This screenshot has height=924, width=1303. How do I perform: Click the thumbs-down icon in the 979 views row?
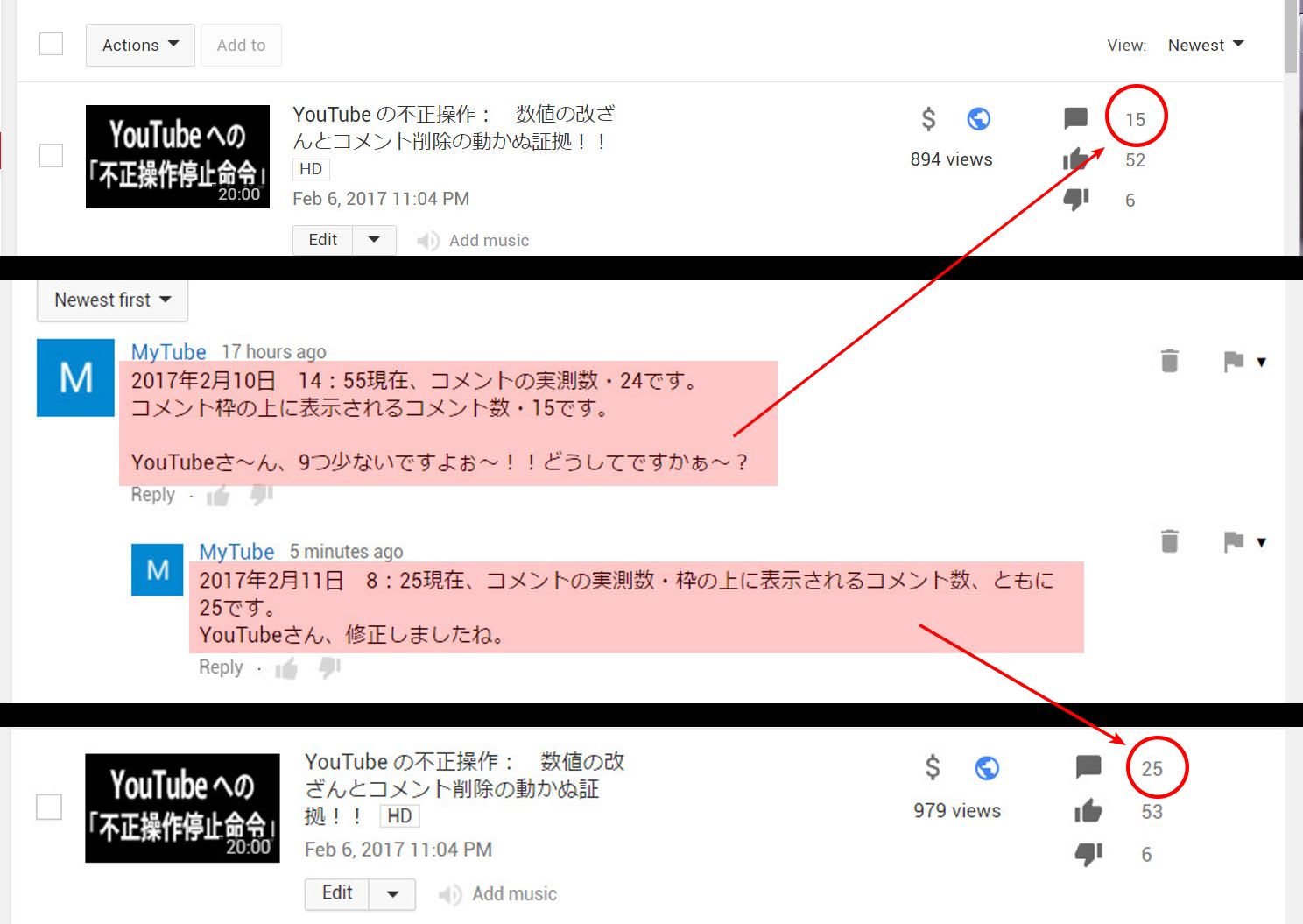(x=1088, y=853)
